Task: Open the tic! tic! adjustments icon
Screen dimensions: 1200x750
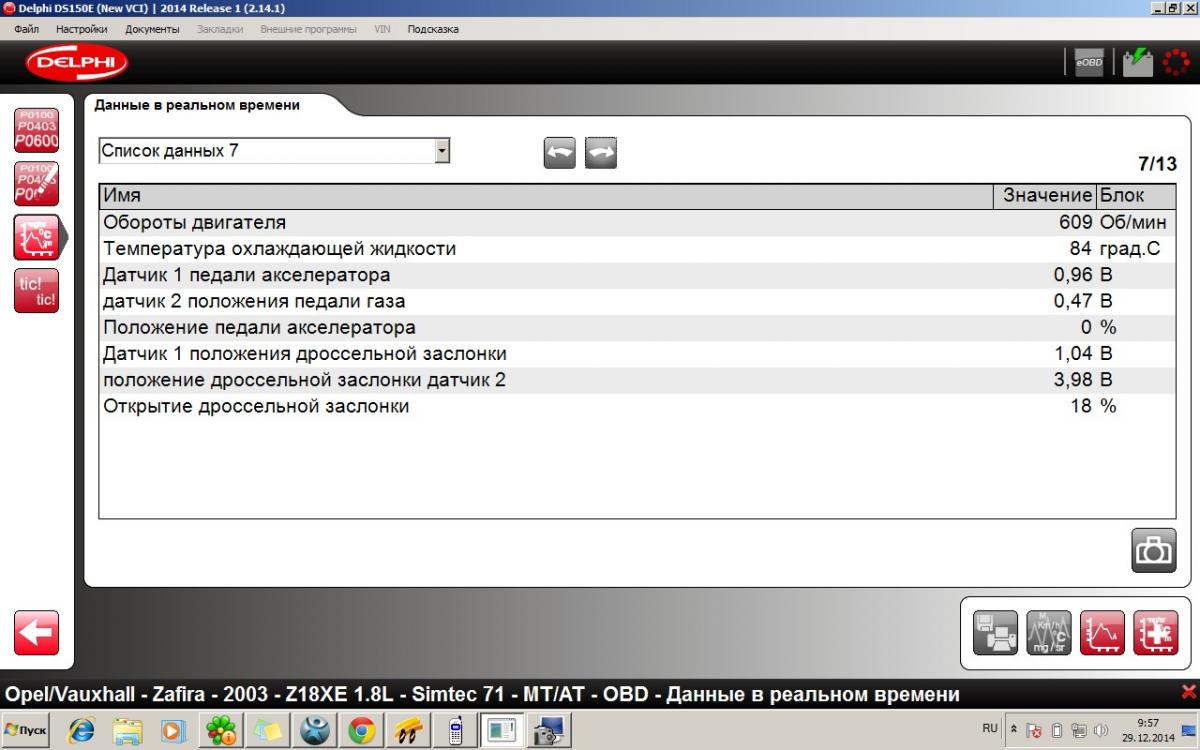Action: click(x=36, y=291)
